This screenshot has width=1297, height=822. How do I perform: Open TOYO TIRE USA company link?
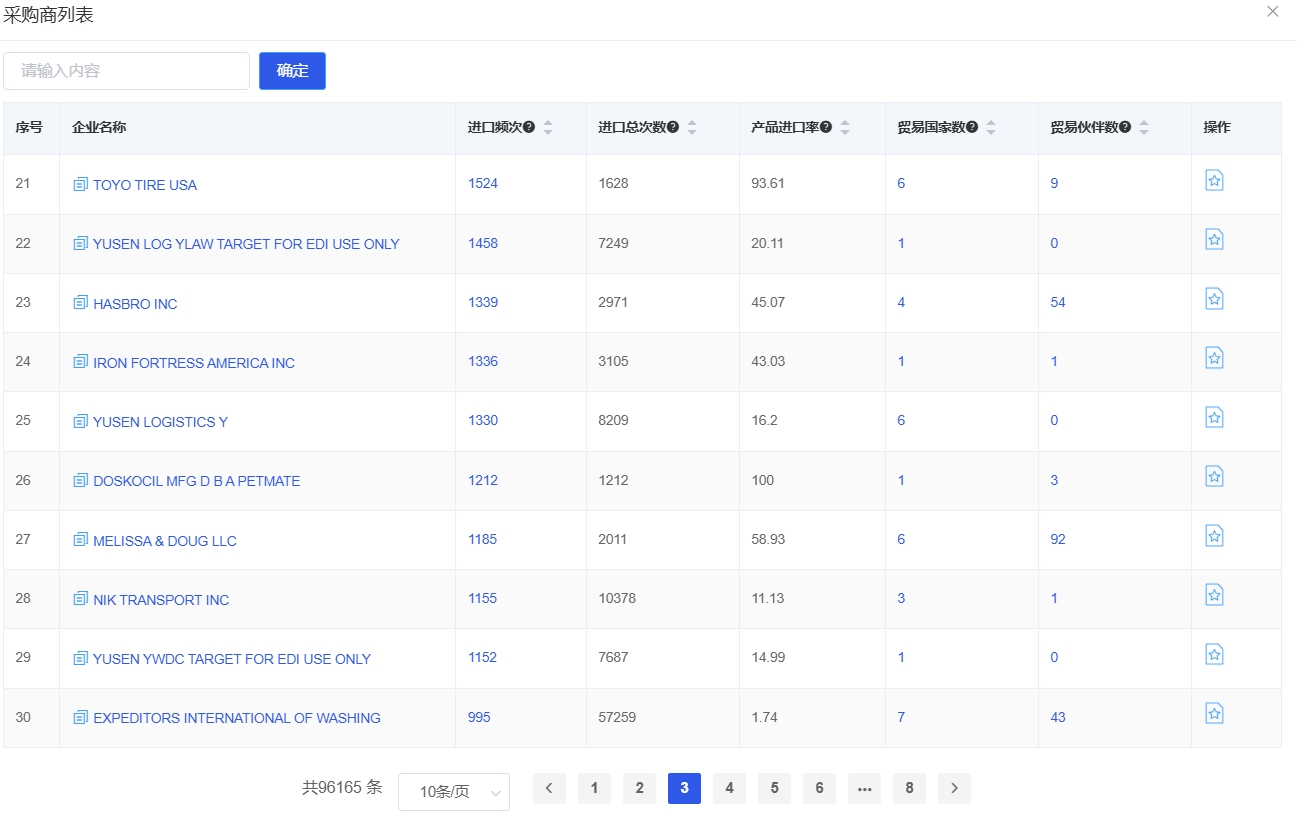point(145,184)
